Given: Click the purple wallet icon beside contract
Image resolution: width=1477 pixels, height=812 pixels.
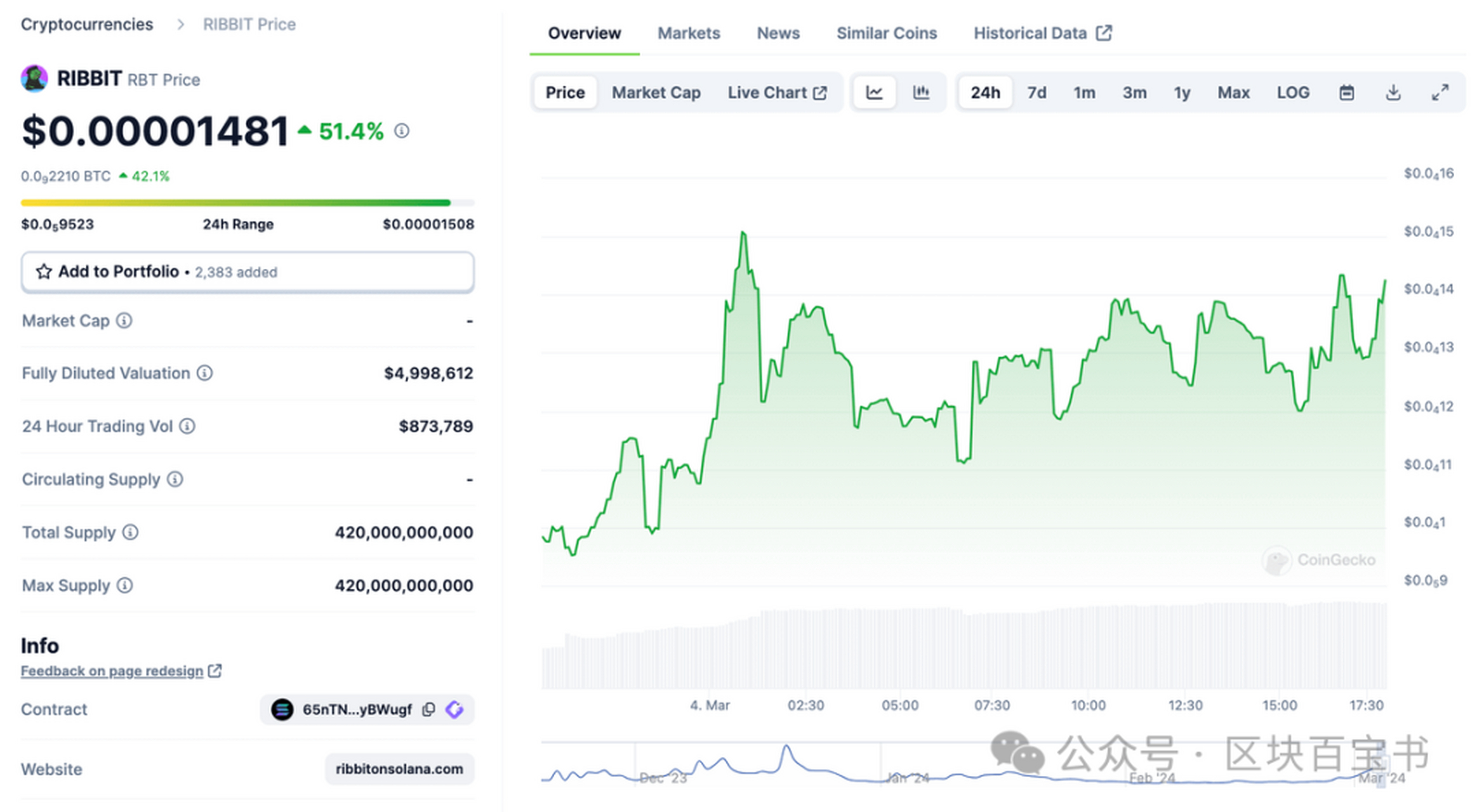Looking at the screenshot, I should [454, 709].
